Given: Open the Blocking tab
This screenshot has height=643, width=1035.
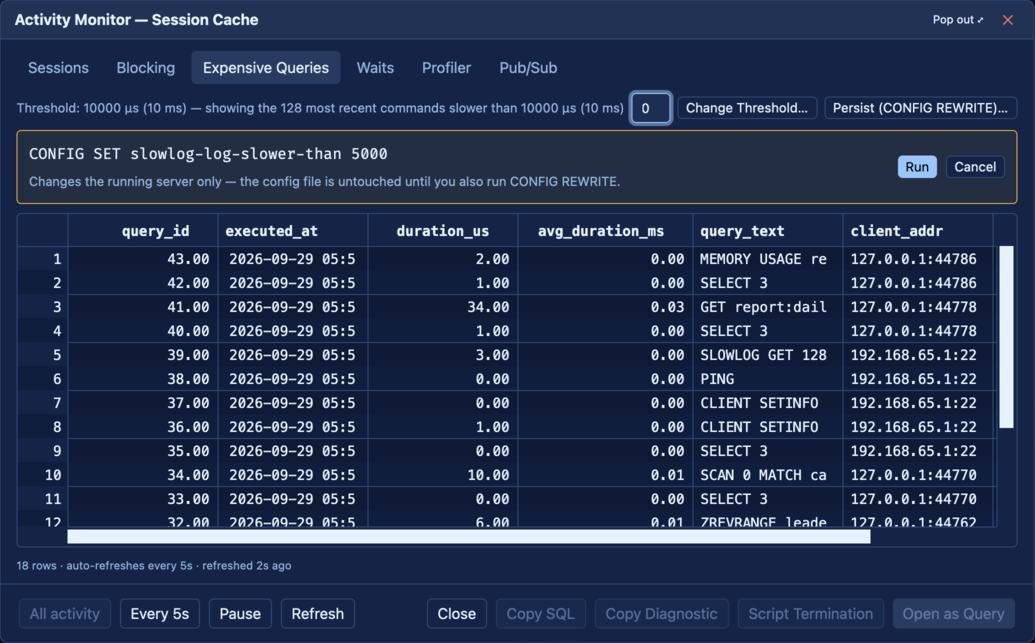Looking at the screenshot, I should tap(146, 68).
